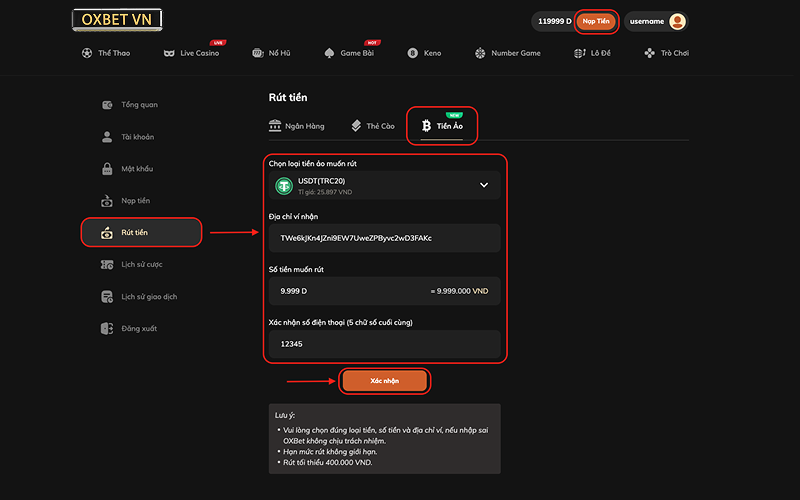Click the Keno ball icon
800x500 pixels.
[x=412, y=53]
